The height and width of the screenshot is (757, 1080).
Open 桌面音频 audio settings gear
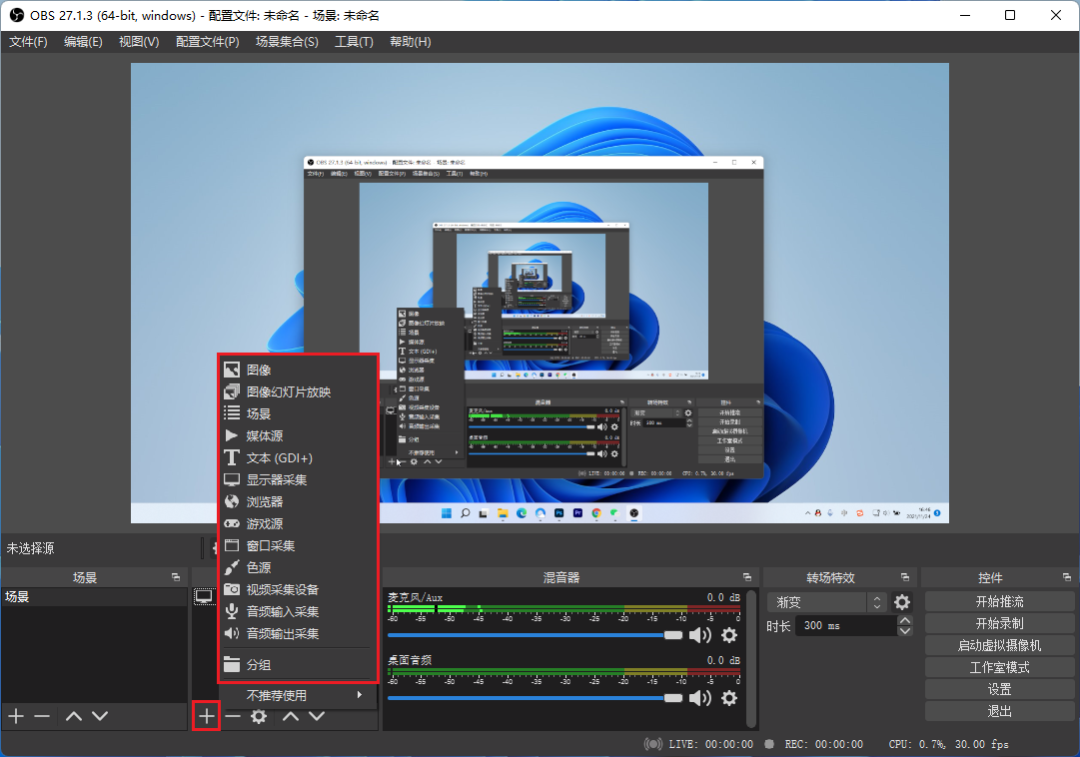(x=729, y=698)
